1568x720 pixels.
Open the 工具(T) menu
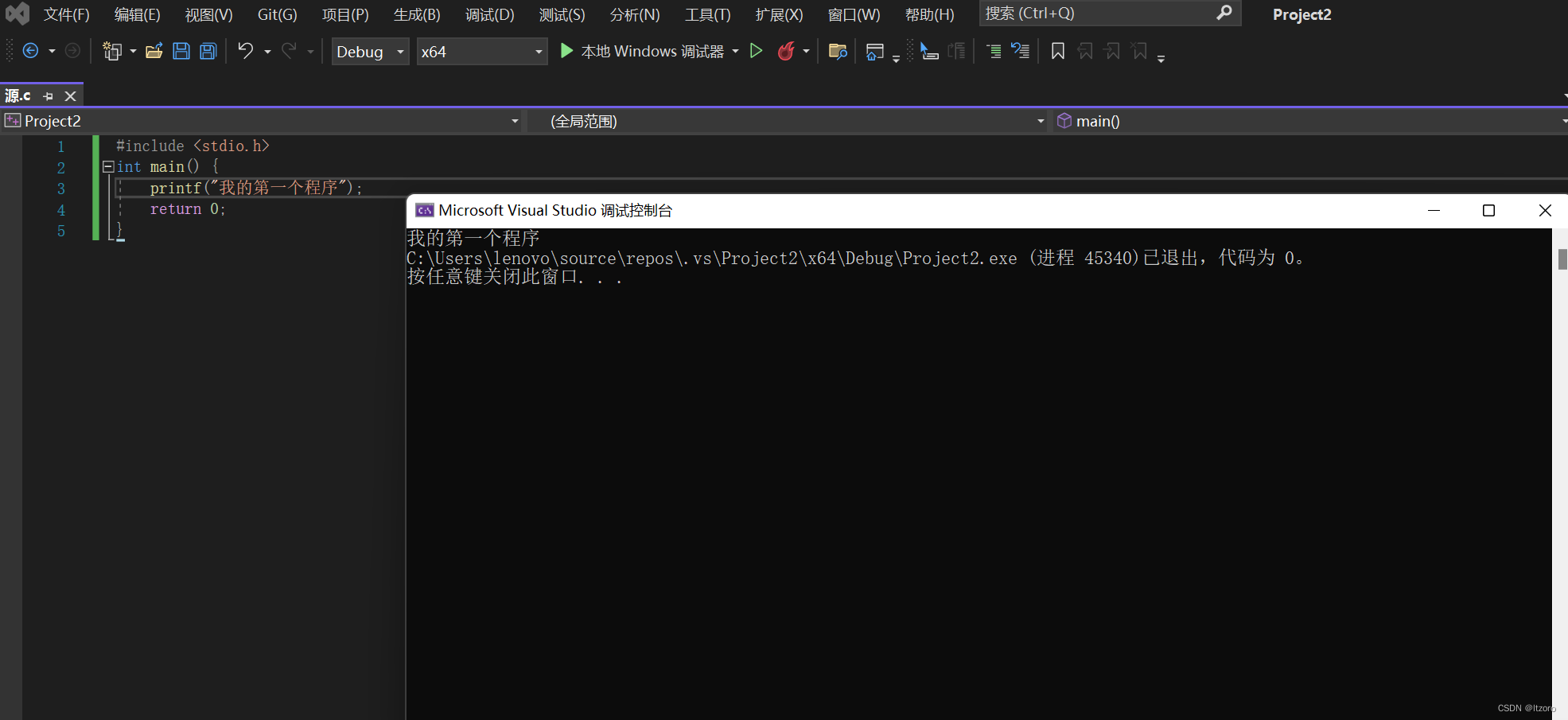tap(707, 14)
